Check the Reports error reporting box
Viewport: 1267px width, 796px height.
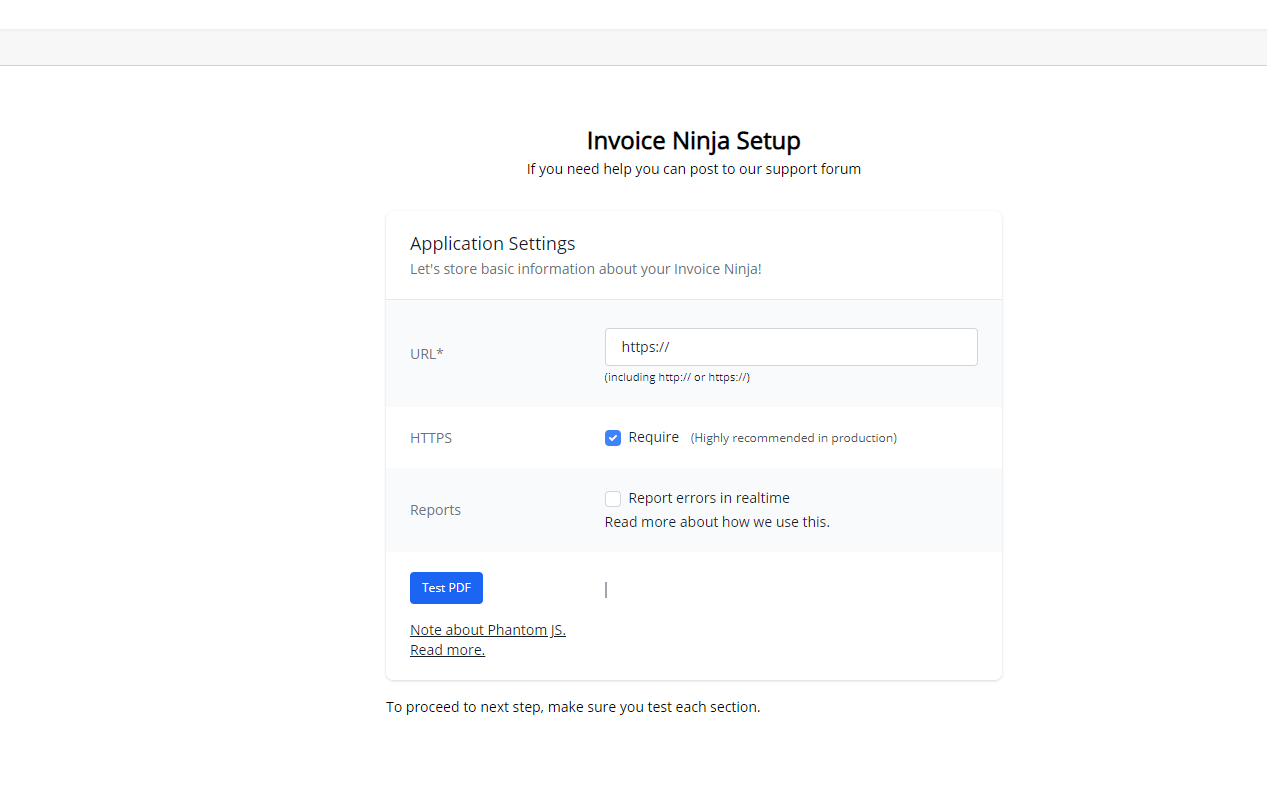tap(613, 498)
